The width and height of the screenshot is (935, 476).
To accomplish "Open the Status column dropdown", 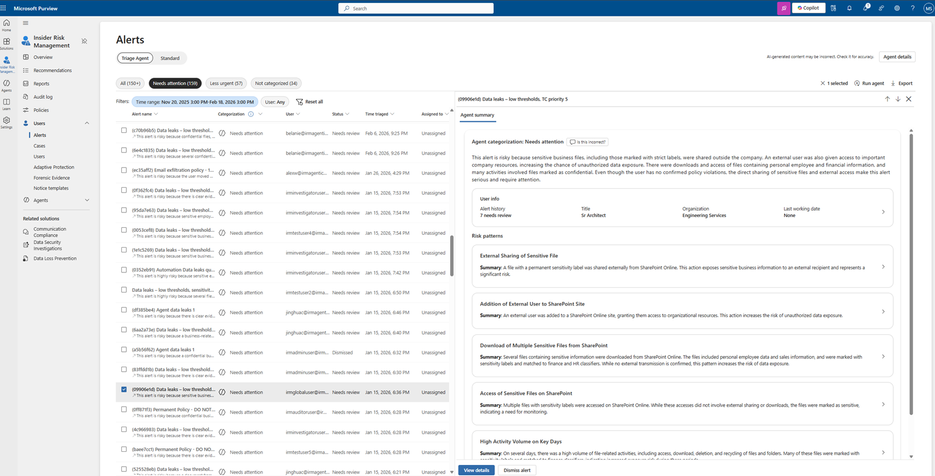I will click(x=347, y=114).
